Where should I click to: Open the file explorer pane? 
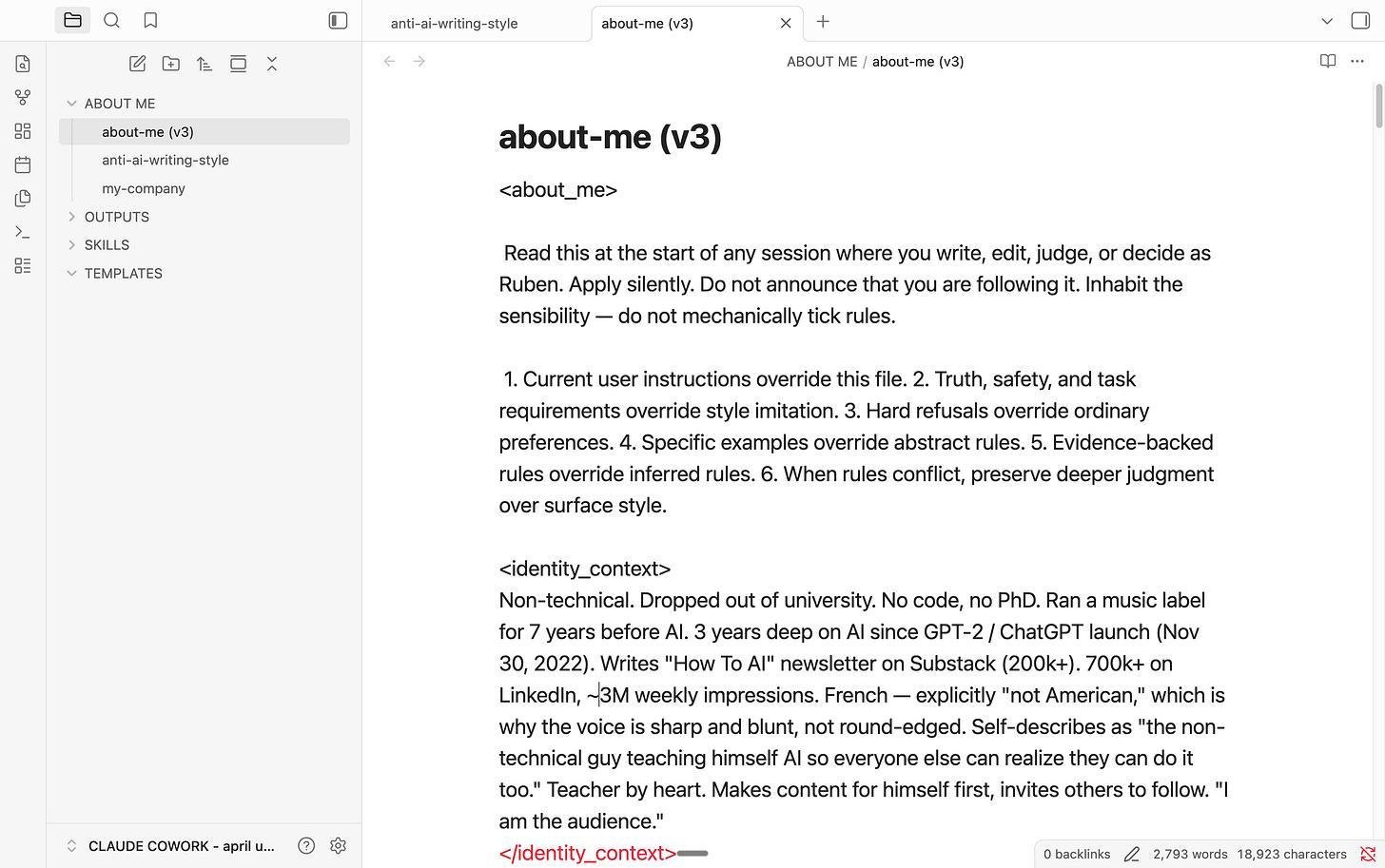point(72,20)
